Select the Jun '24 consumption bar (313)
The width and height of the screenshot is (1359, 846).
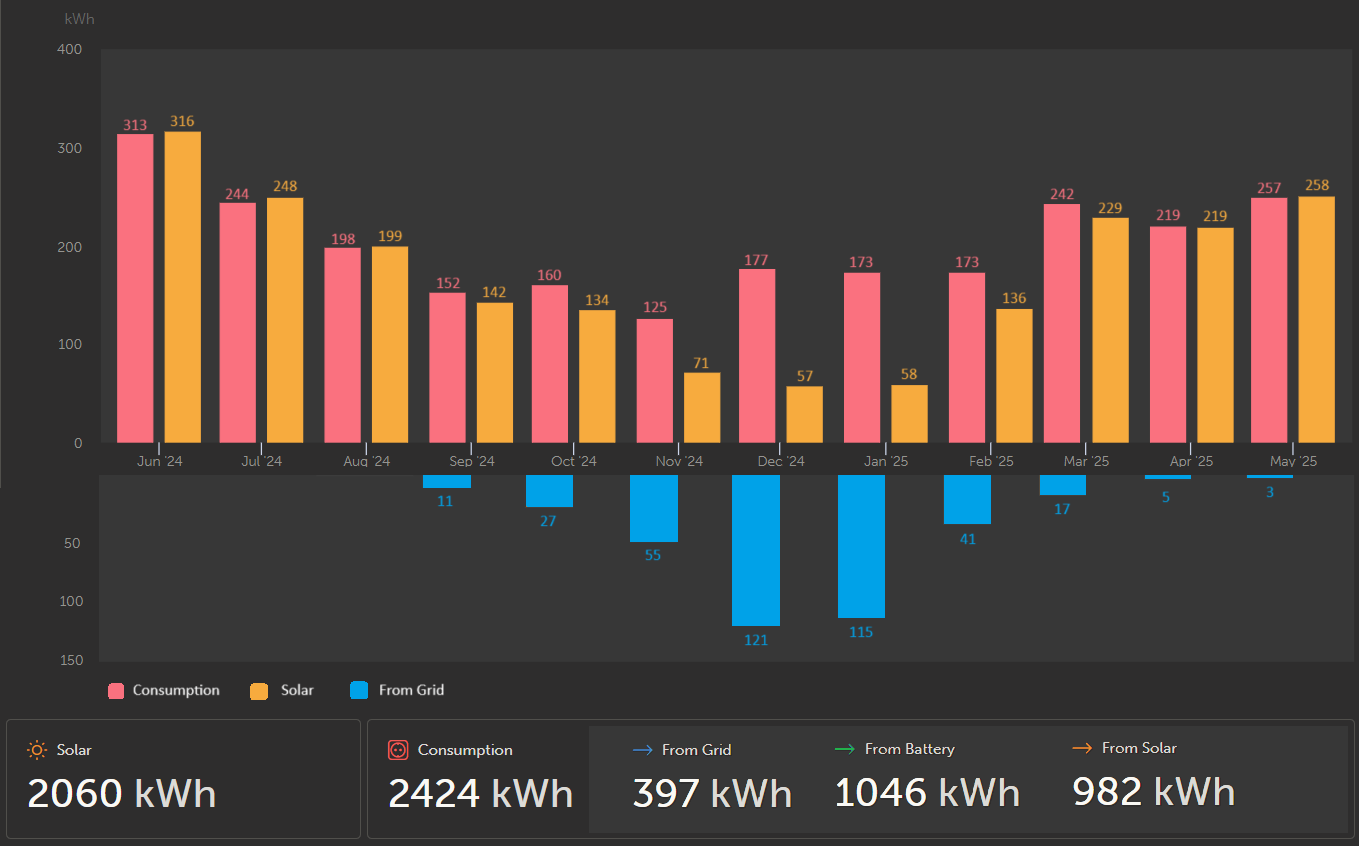click(x=135, y=288)
